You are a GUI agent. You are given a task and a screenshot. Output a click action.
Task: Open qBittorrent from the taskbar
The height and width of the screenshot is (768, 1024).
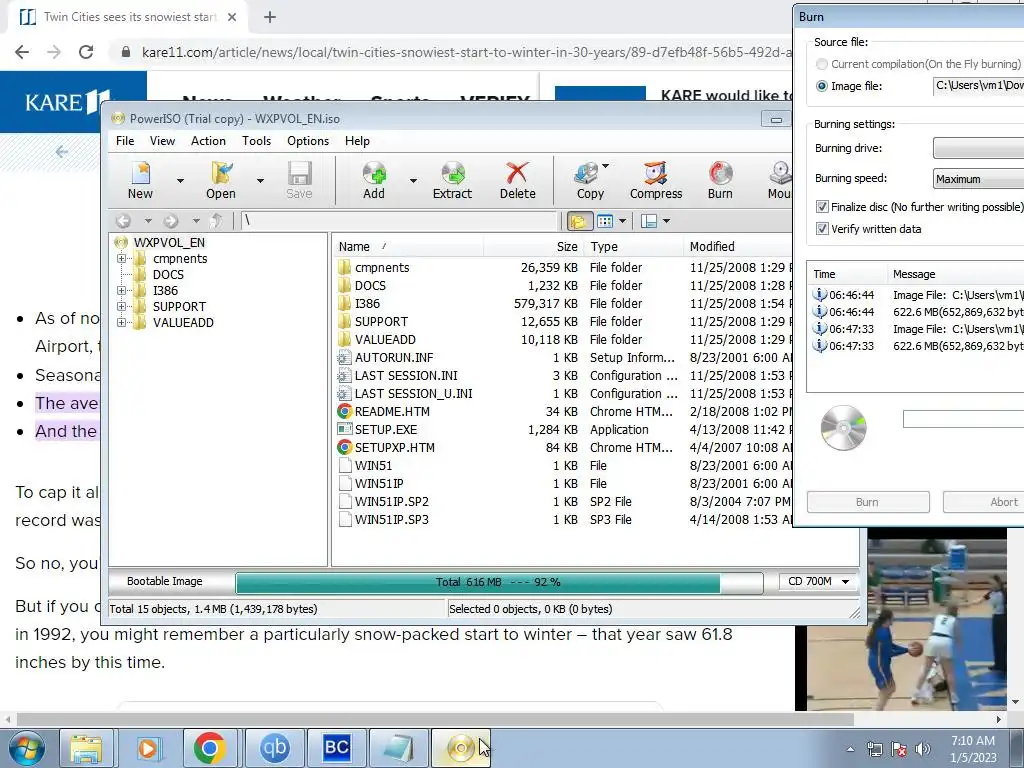274,748
